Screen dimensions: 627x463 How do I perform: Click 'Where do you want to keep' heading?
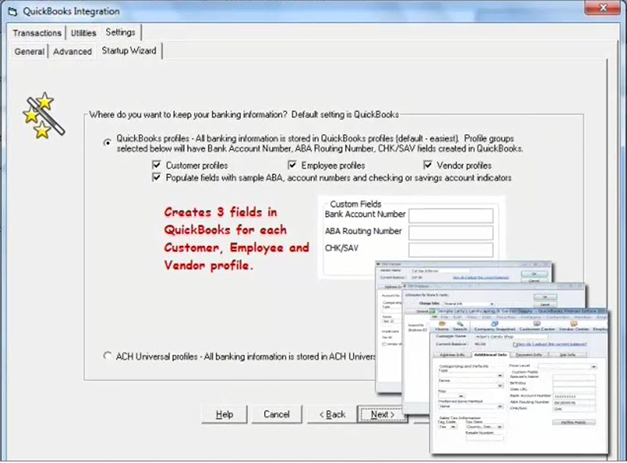[x=244, y=114]
